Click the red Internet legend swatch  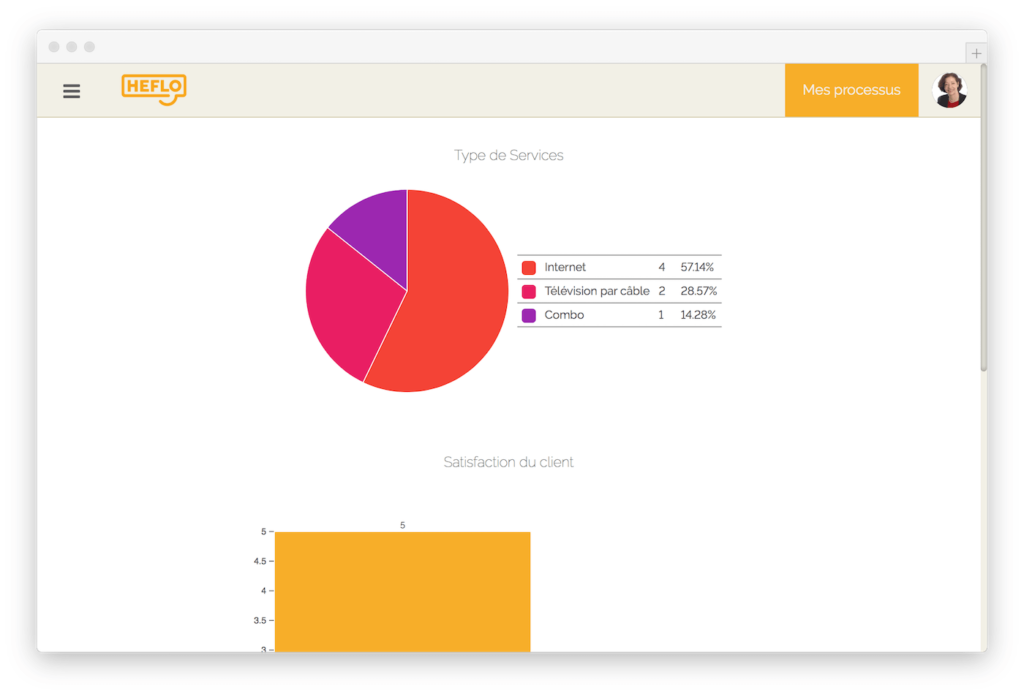click(529, 268)
